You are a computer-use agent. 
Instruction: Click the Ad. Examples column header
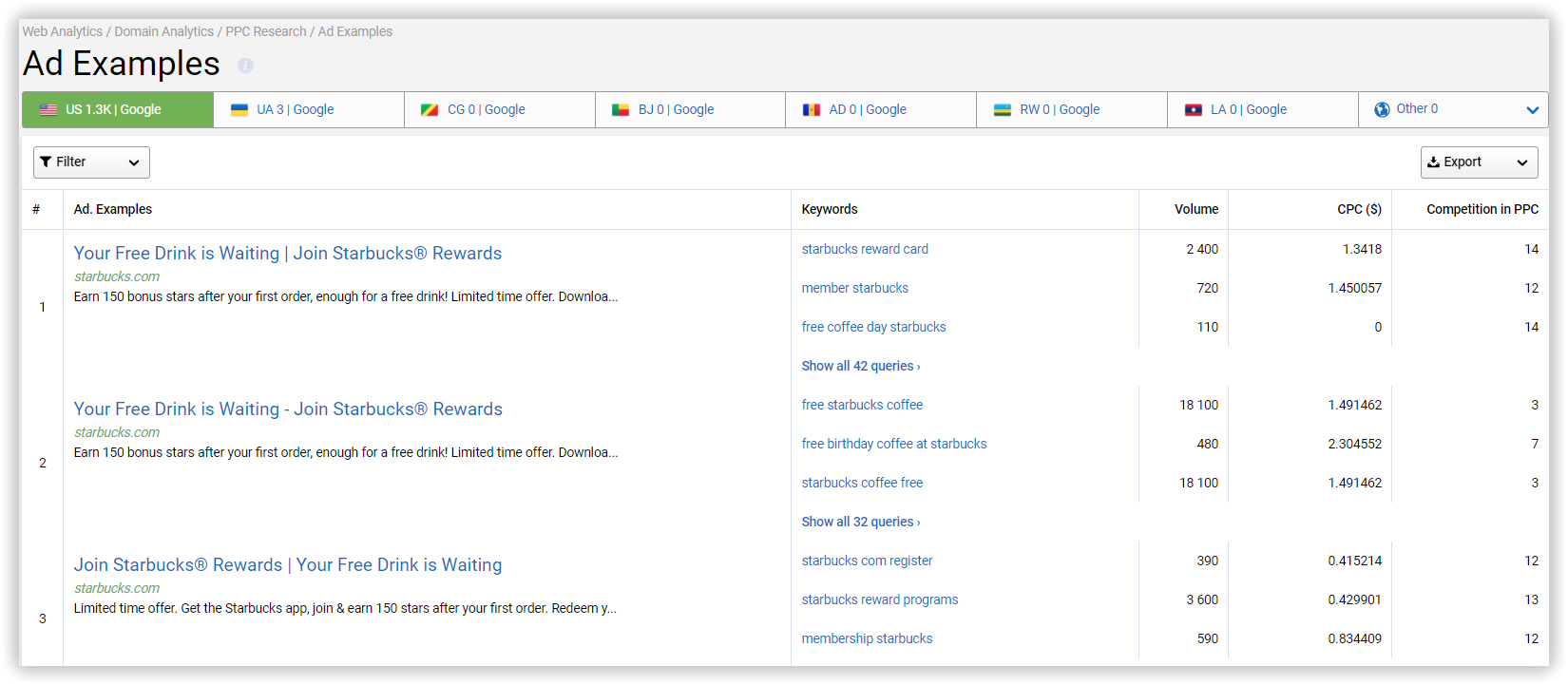(113, 209)
